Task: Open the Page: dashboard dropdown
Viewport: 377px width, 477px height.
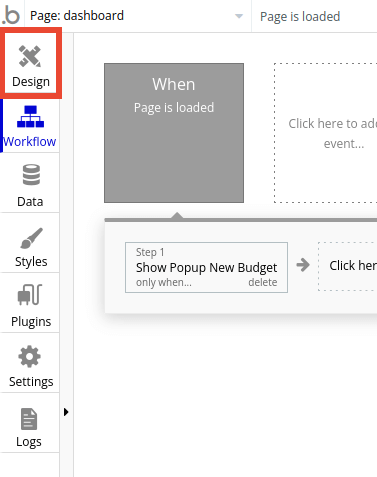Action: click(137, 16)
